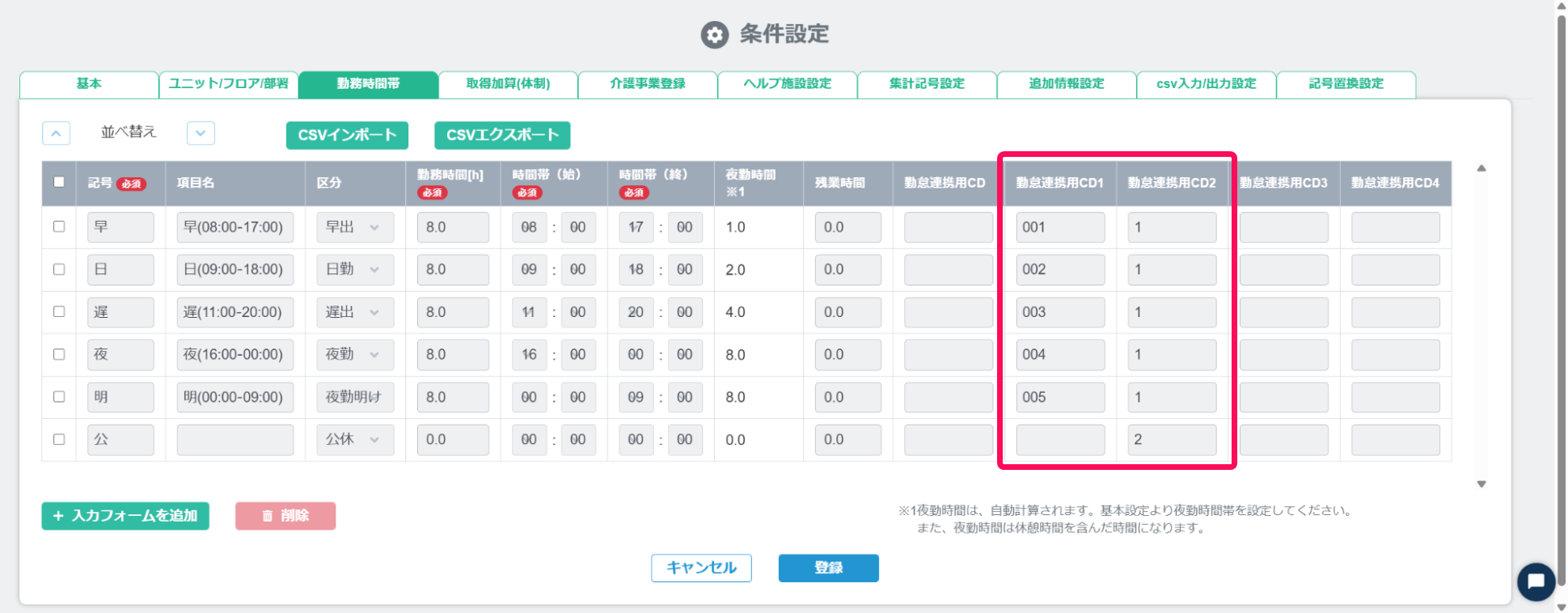1568x613 pixels.
Task: Click the sort up arrow button
Action: pyautogui.click(x=56, y=133)
